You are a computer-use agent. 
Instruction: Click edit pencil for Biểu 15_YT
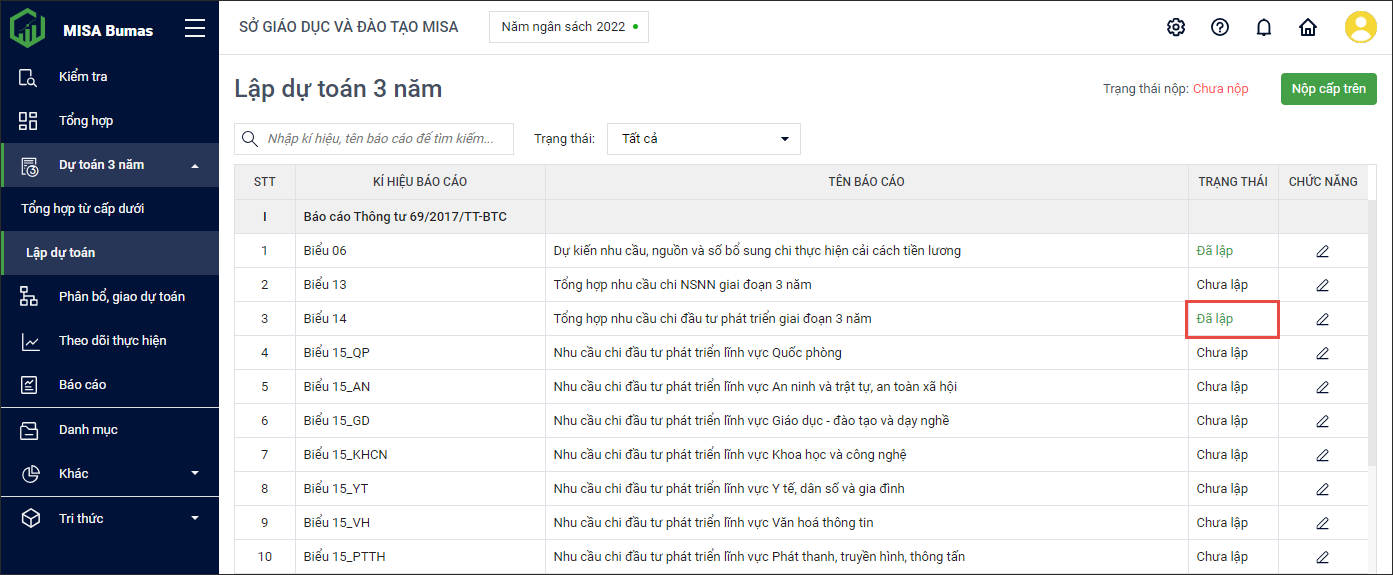click(x=1322, y=489)
